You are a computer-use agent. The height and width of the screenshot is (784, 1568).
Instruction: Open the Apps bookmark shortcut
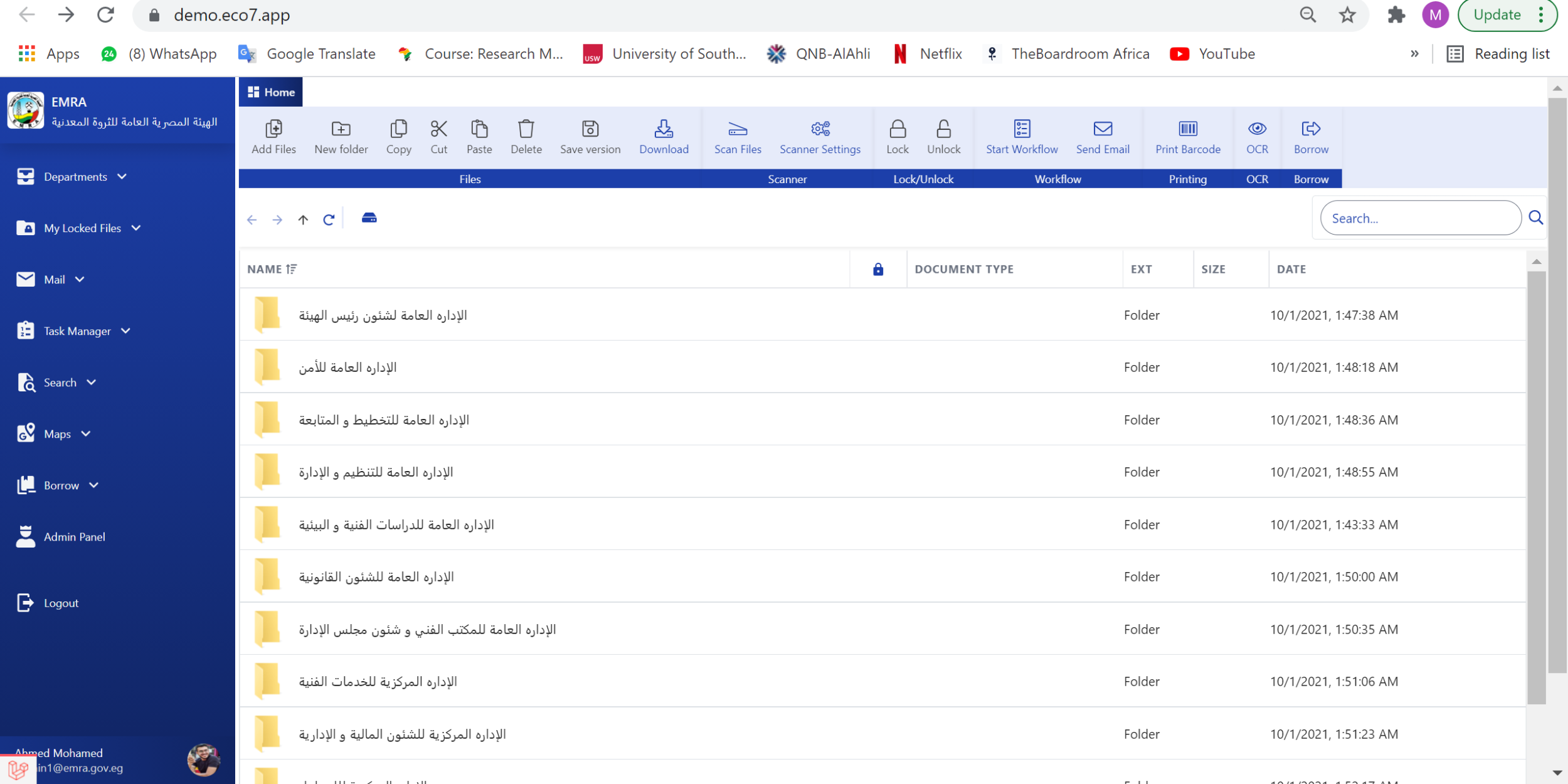coord(50,54)
